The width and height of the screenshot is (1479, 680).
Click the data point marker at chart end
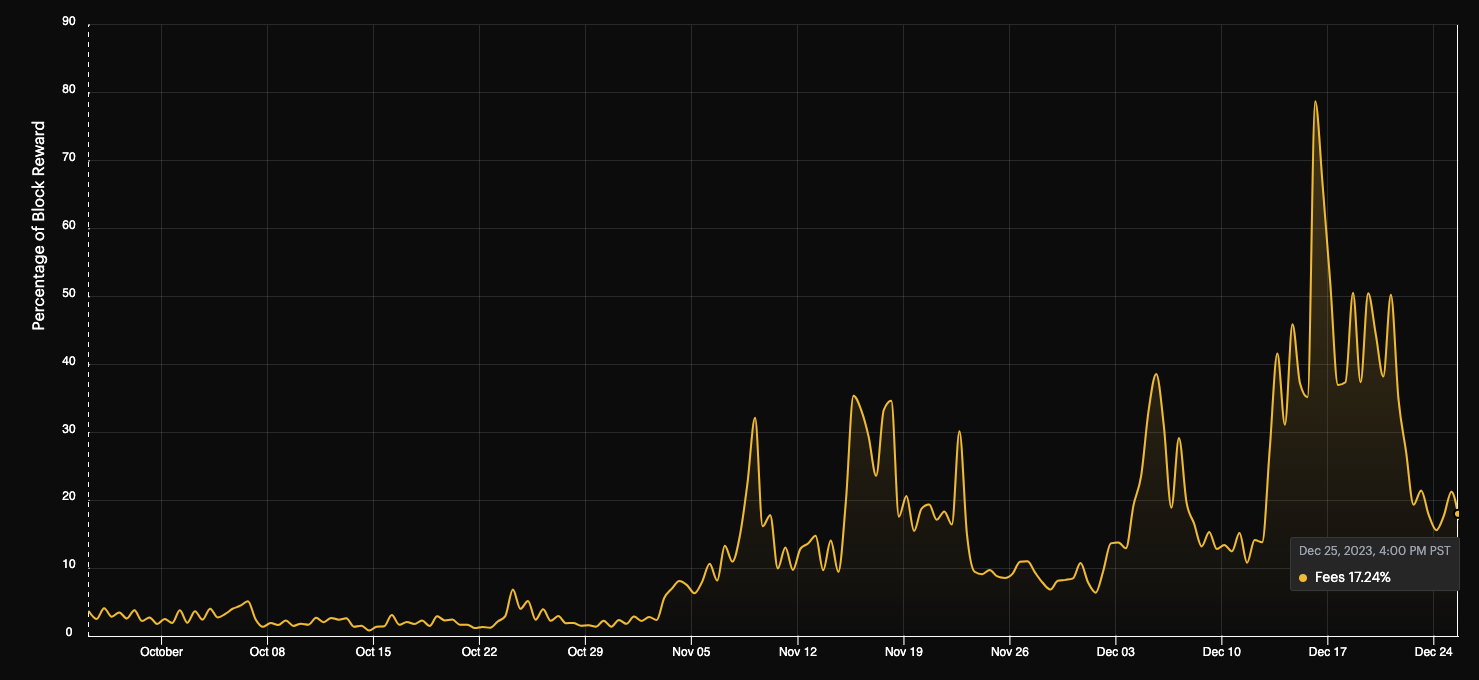(x=1457, y=514)
